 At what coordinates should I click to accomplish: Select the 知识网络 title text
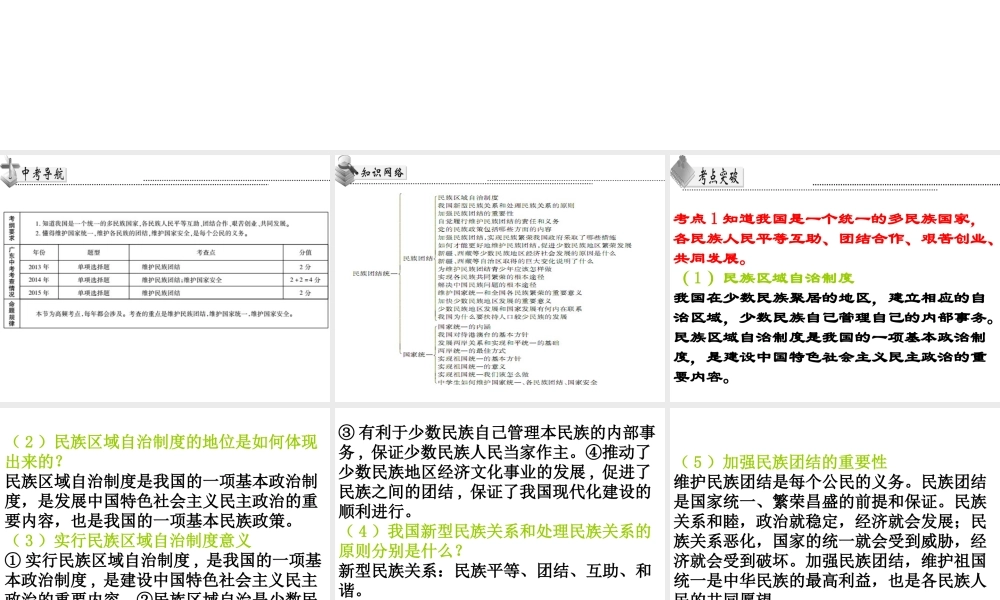click(x=382, y=173)
